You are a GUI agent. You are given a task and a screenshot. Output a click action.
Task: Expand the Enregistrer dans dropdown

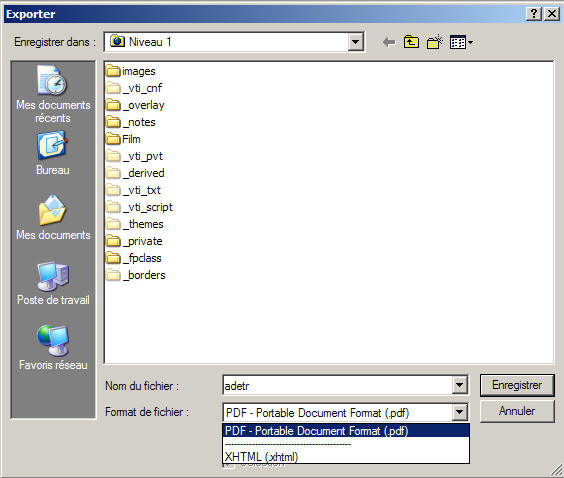355,42
